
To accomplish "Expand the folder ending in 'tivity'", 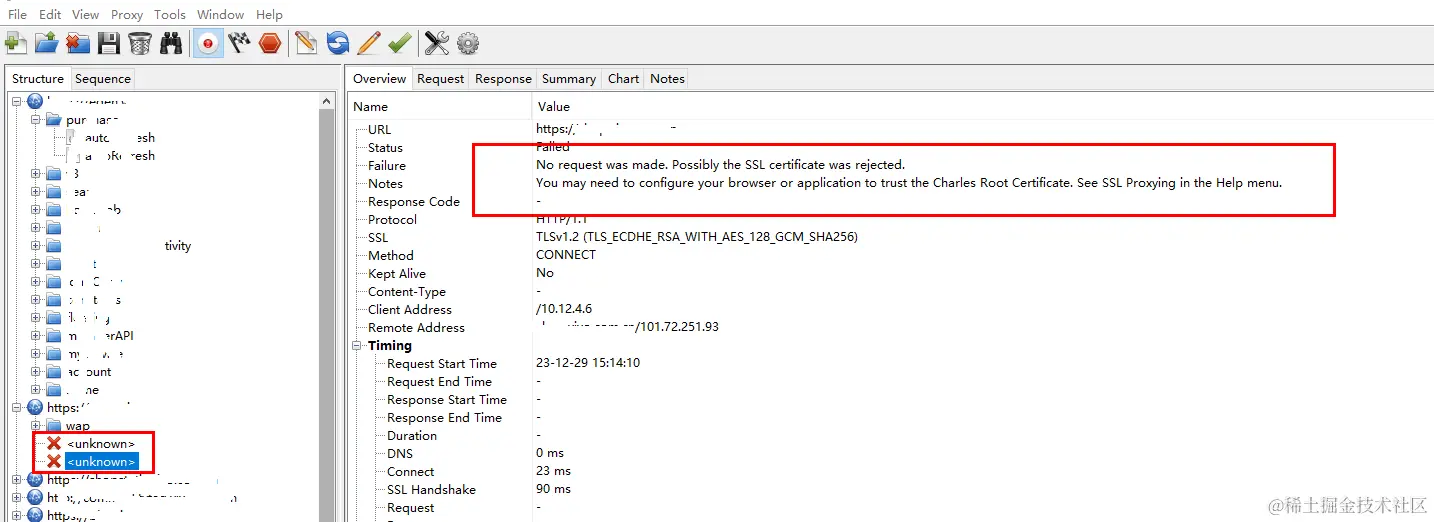I will click(36, 246).
